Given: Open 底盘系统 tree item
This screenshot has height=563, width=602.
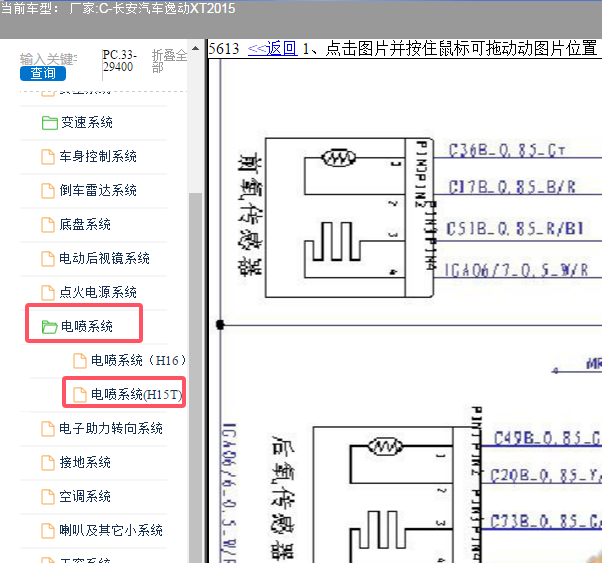Looking at the screenshot, I should coord(85,224).
